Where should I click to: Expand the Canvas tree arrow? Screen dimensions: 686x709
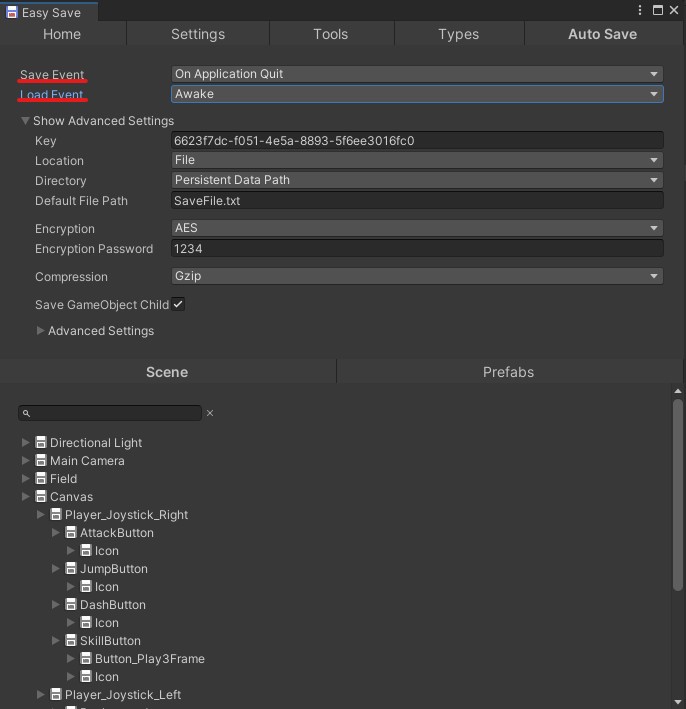25,496
